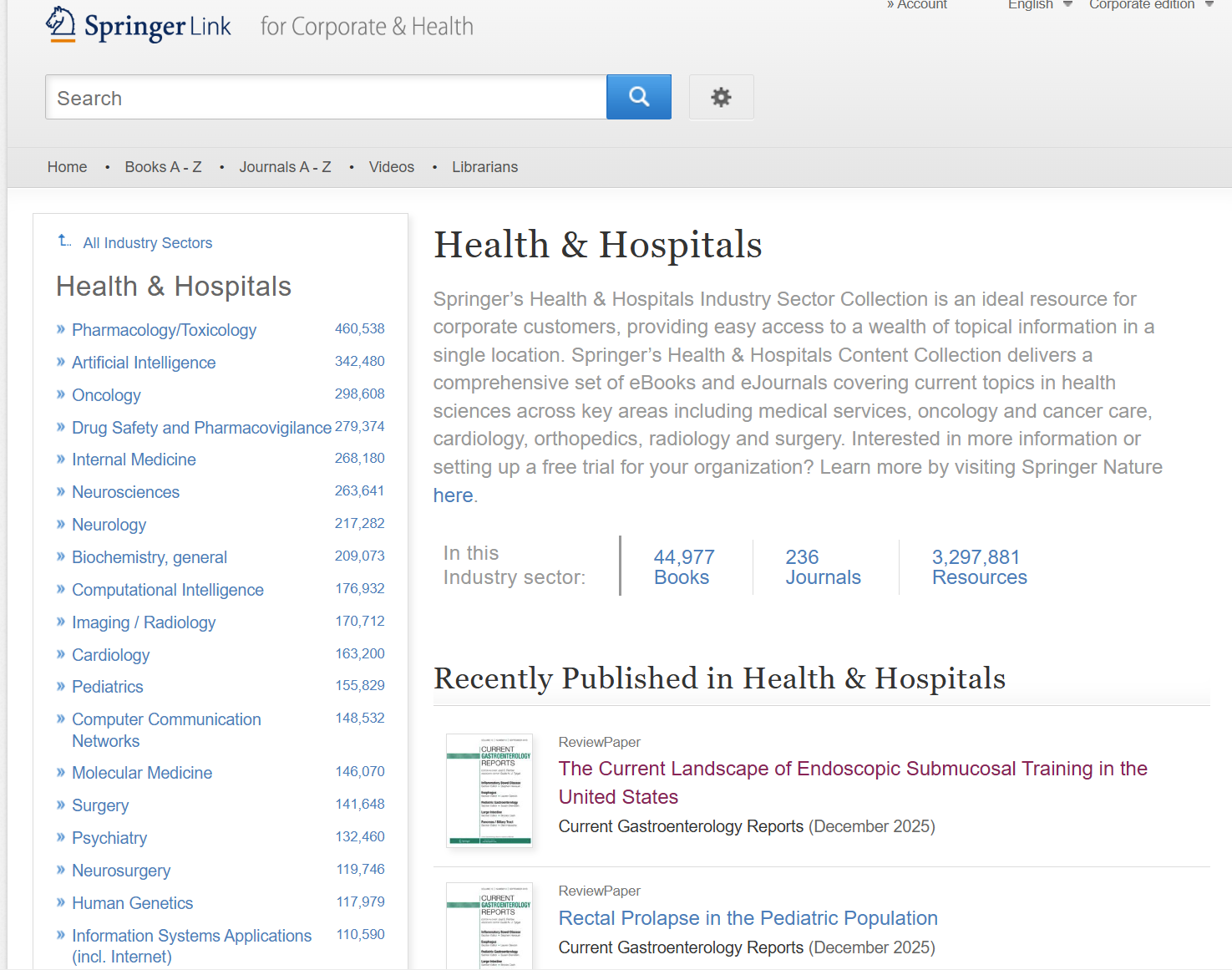Open Books A - Z menu item
The image size is (1232, 970).
(163, 167)
